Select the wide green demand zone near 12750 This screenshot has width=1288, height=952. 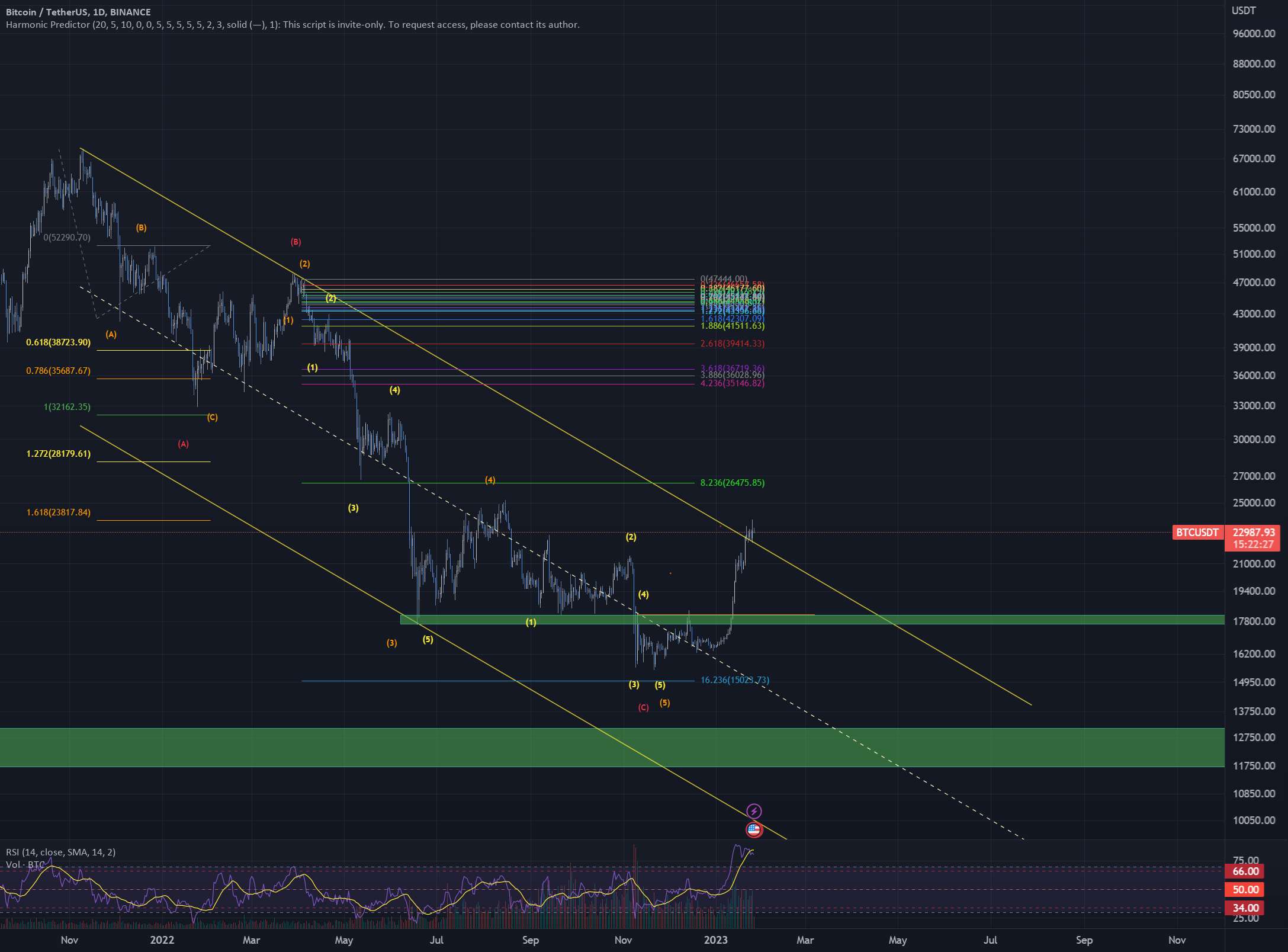coord(612,748)
